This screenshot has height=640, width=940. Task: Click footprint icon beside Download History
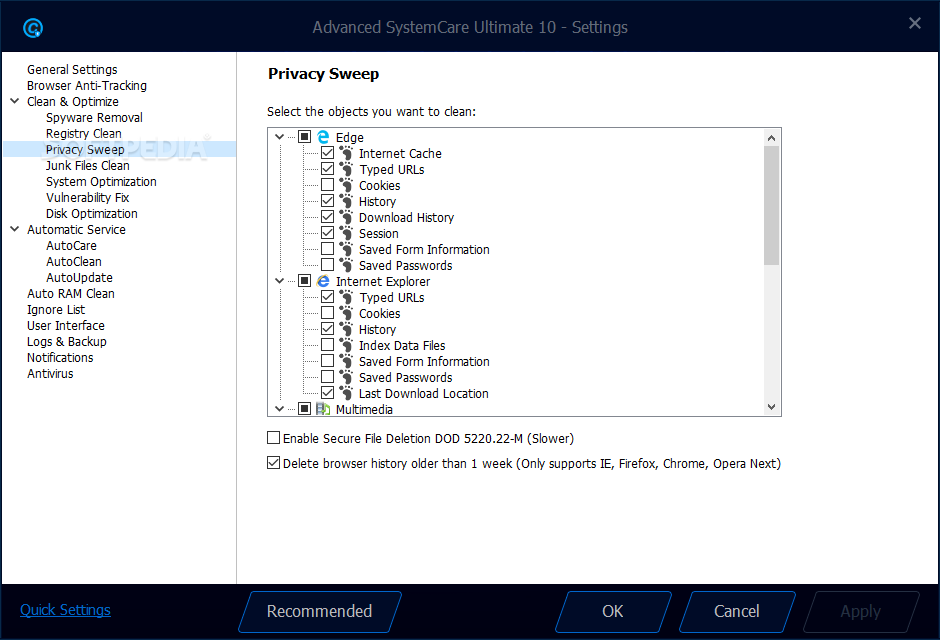(x=346, y=218)
